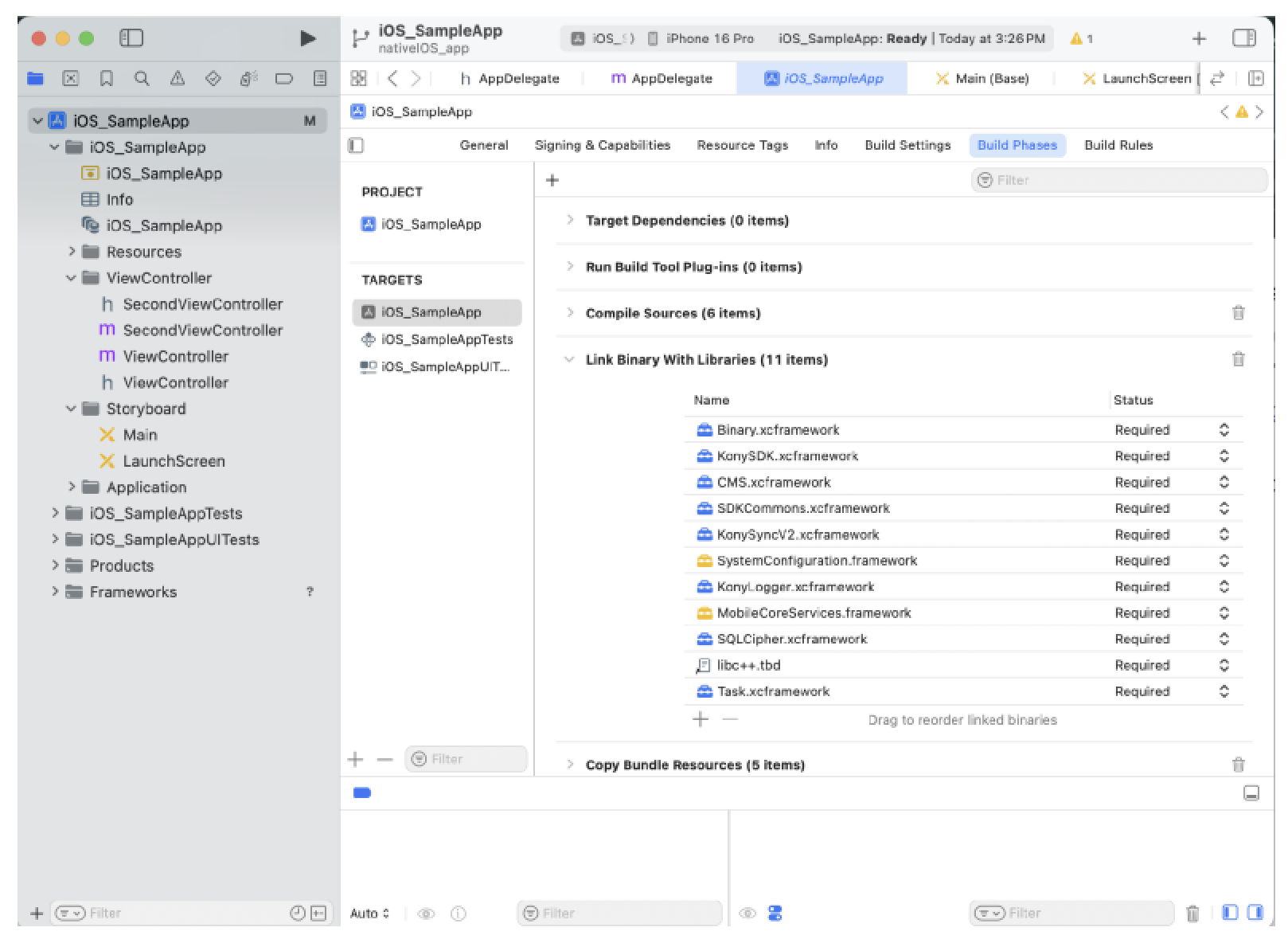Click the warning indicator in the toolbar

pyautogui.click(x=1081, y=38)
